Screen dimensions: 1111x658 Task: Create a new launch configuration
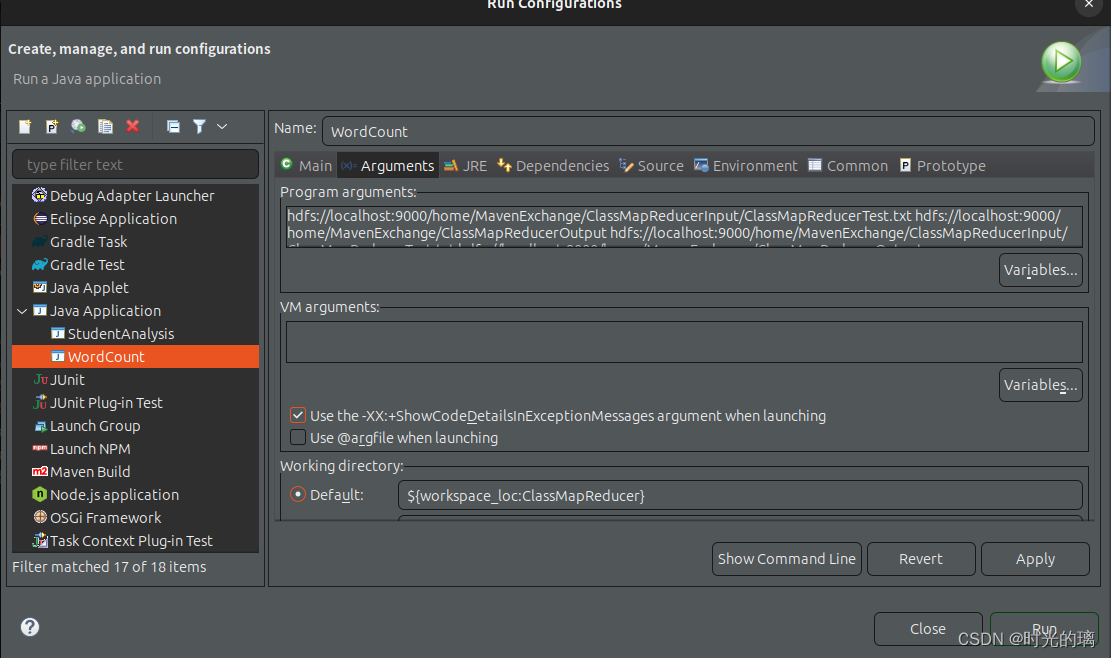[x=25, y=126]
